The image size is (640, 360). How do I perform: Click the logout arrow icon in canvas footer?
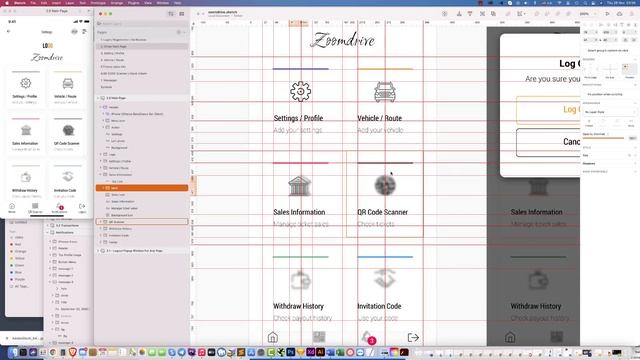pos(413,338)
